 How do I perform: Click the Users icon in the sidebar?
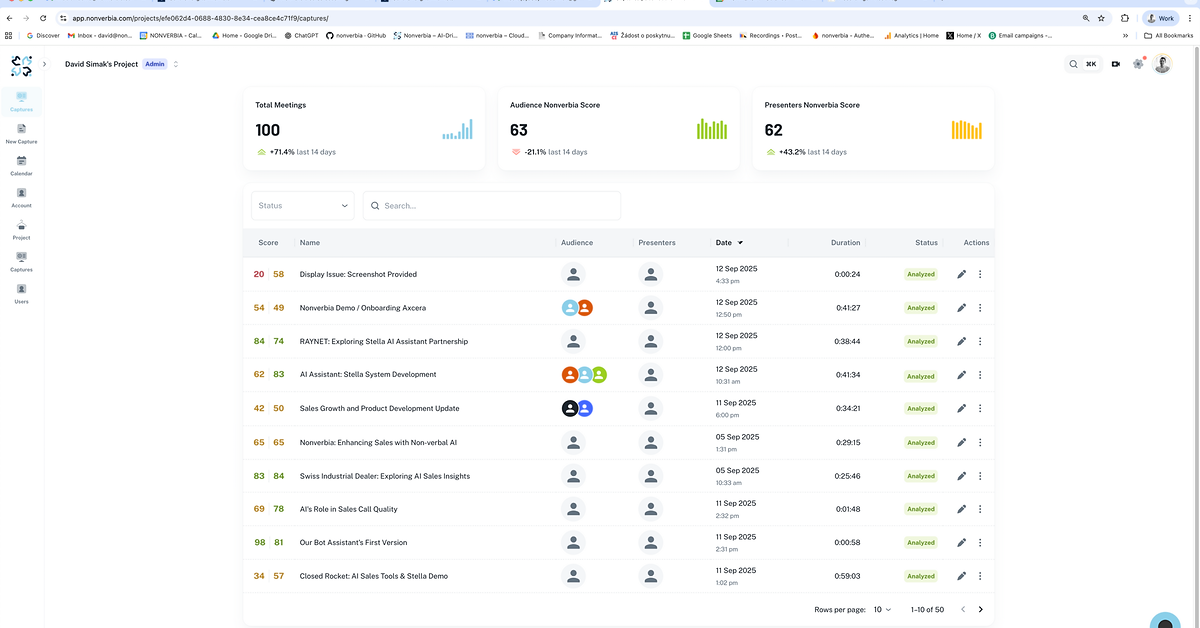[21, 294]
